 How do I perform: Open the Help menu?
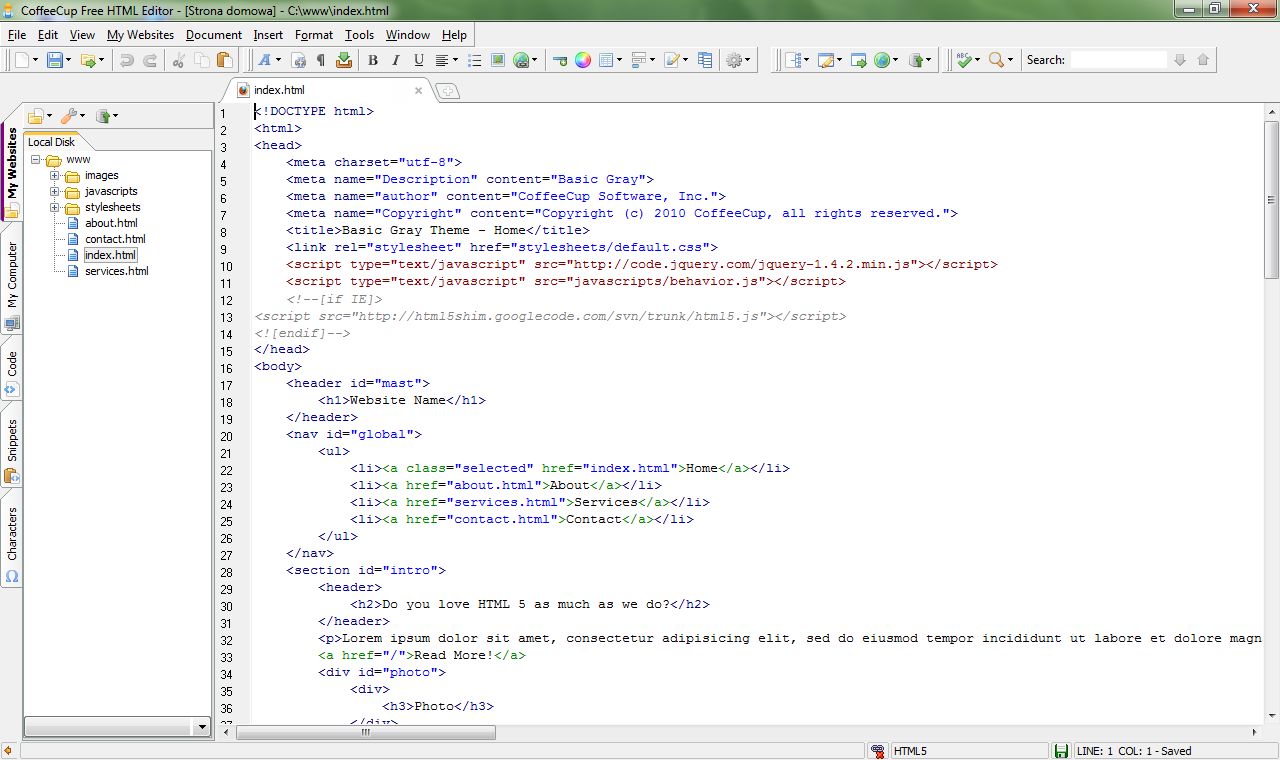[x=454, y=34]
